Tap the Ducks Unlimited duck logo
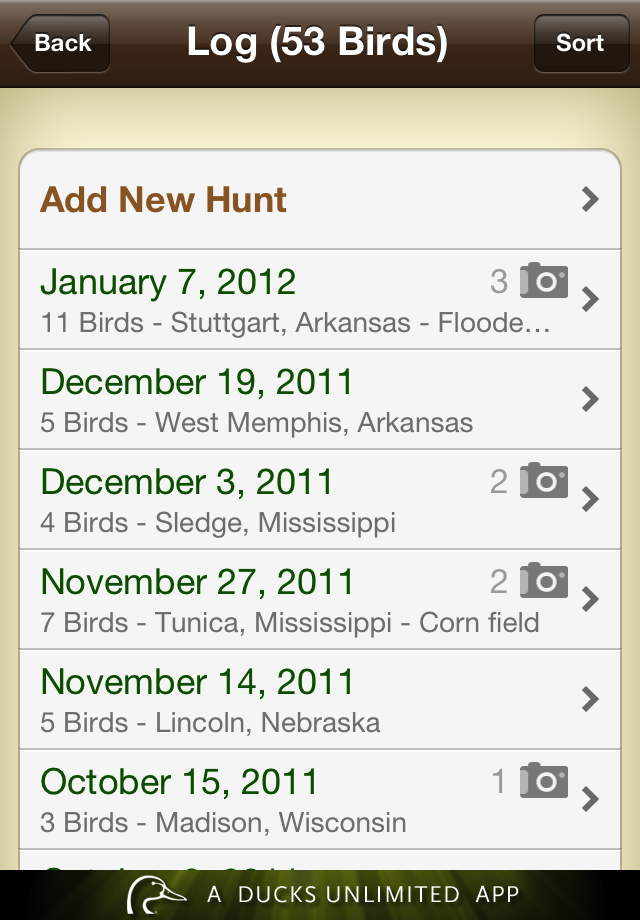Image resolution: width=640 pixels, height=920 pixels. (x=156, y=894)
